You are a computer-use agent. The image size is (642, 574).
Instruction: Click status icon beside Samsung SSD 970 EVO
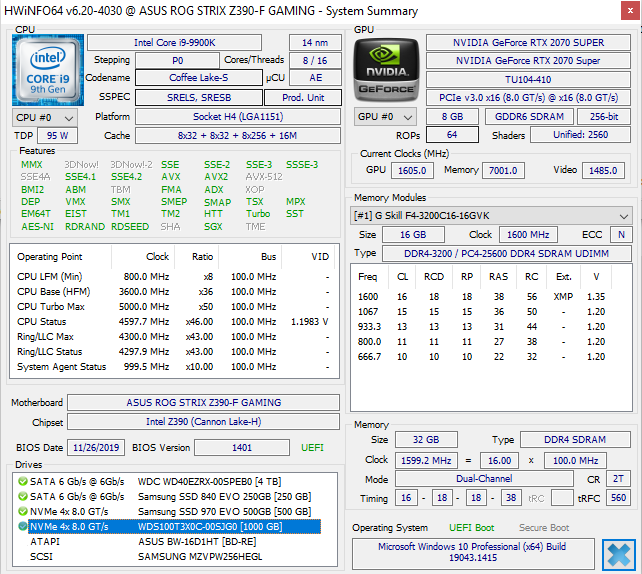point(23,511)
